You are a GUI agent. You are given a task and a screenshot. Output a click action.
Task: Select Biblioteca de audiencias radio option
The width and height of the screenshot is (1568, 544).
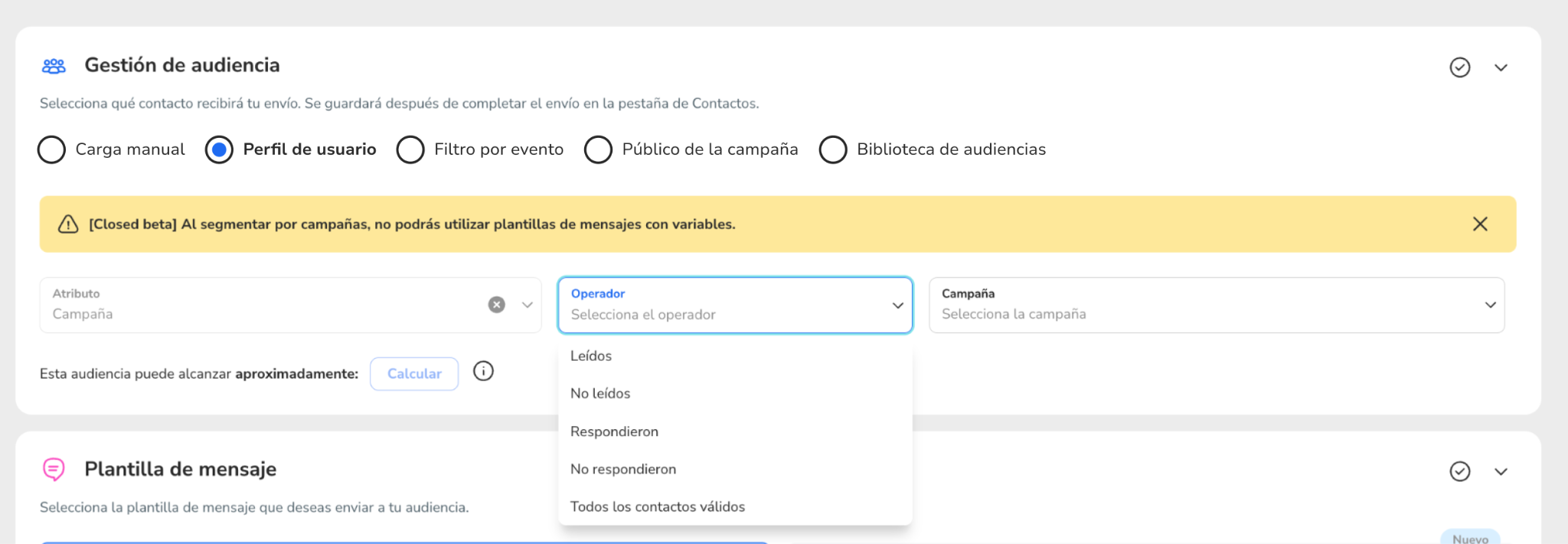point(833,149)
